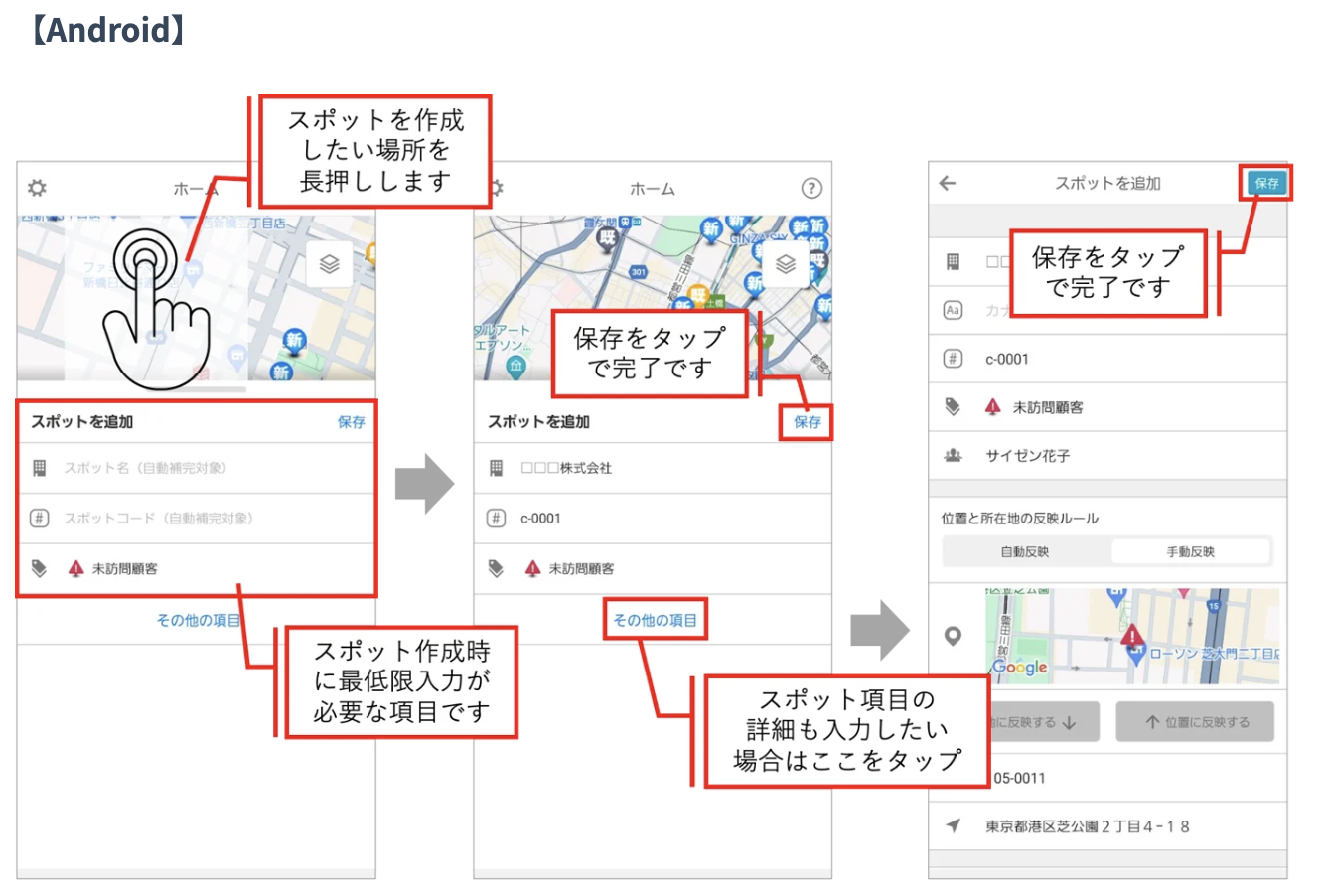Image resolution: width=1325 pixels, height=896 pixels.
Task: Tap warning triangle beside 未訪問顧客 on third screen
Action: click(x=992, y=407)
